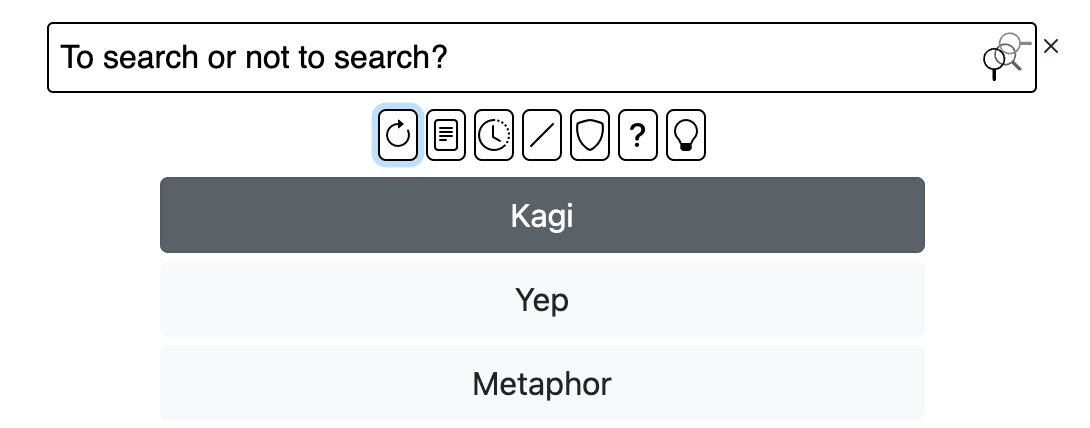Pick Metaphor from the engine list
1090x428 pixels.
pos(542,383)
